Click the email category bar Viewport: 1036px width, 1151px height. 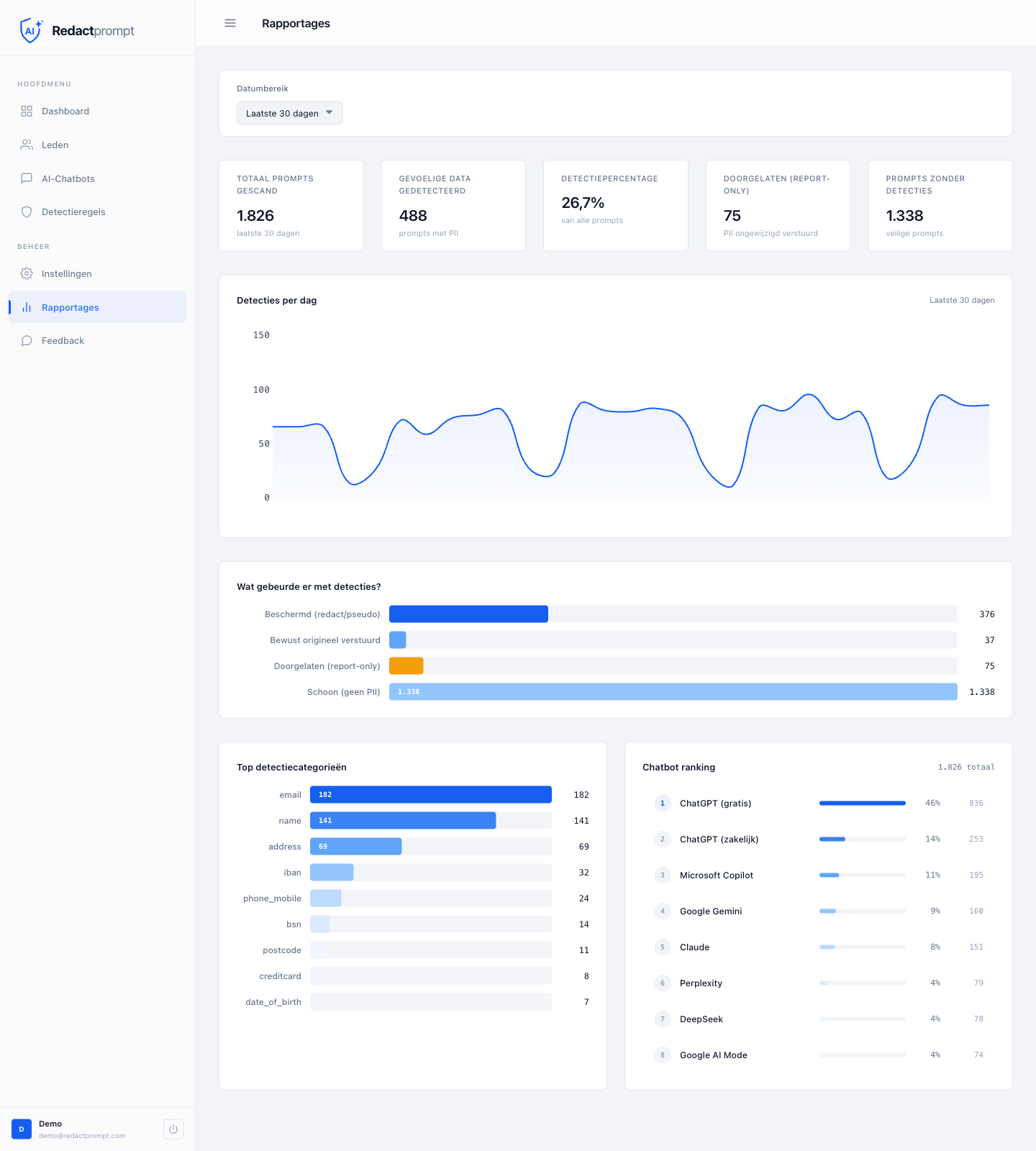click(x=431, y=794)
